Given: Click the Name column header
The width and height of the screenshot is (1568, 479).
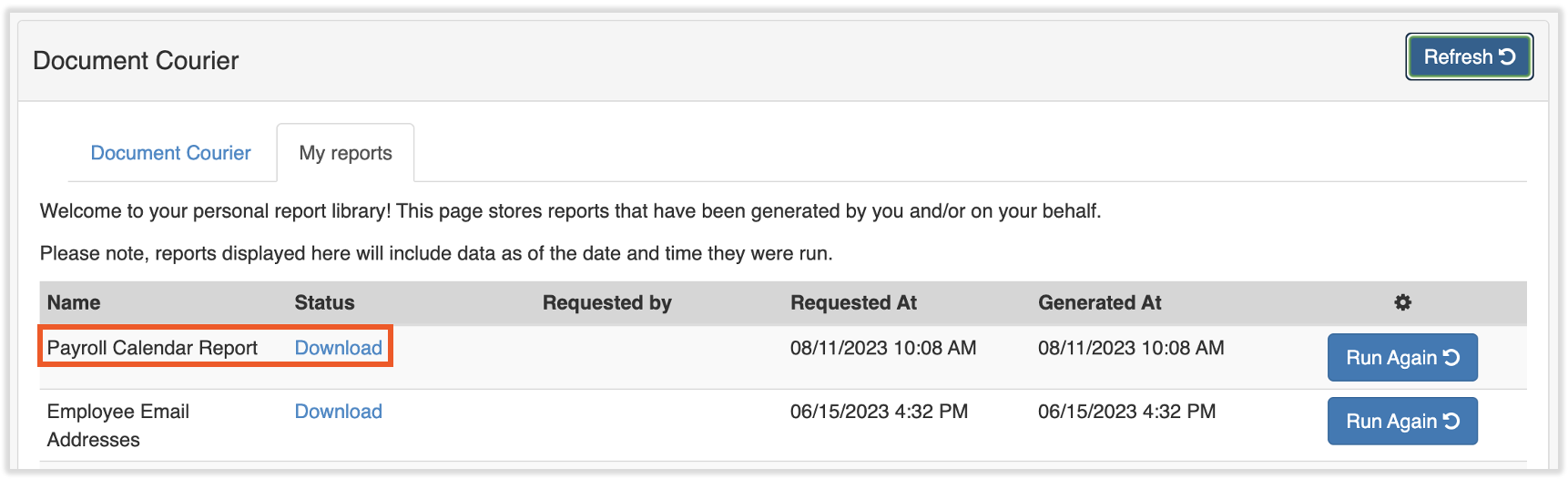Looking at the screenshot, I should coord(74,302).
